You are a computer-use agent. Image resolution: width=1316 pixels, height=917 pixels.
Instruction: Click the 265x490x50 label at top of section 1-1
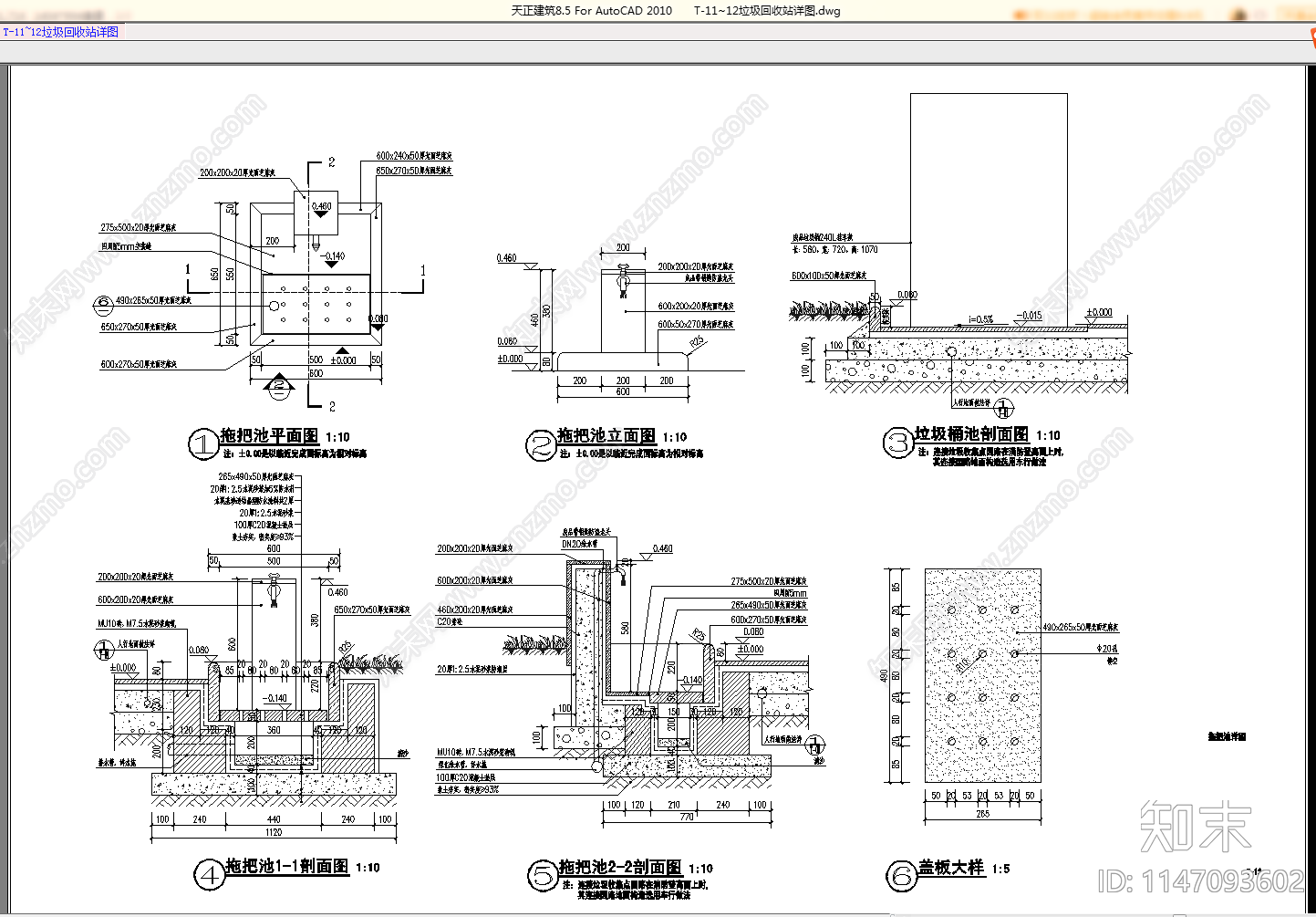[x=256, y=476]
